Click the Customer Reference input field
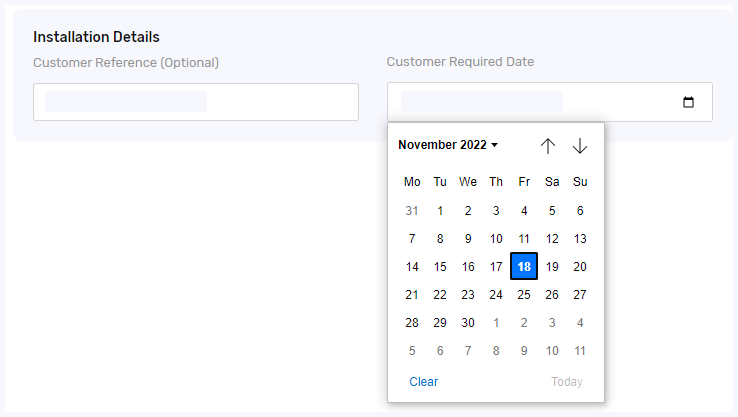The width and height of the screenshot is (738, 417). tap(196, 102)
